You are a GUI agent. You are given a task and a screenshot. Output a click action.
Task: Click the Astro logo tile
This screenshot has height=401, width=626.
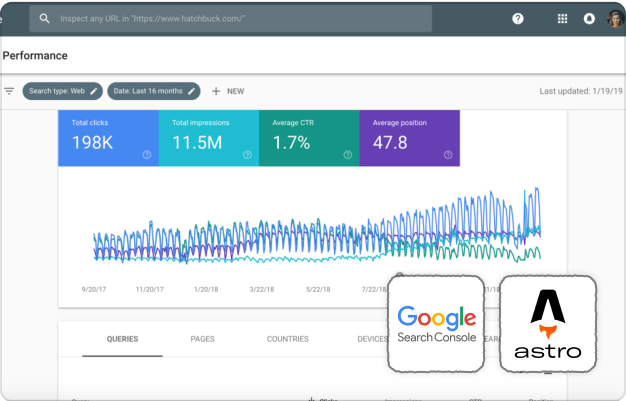[548, 324]
